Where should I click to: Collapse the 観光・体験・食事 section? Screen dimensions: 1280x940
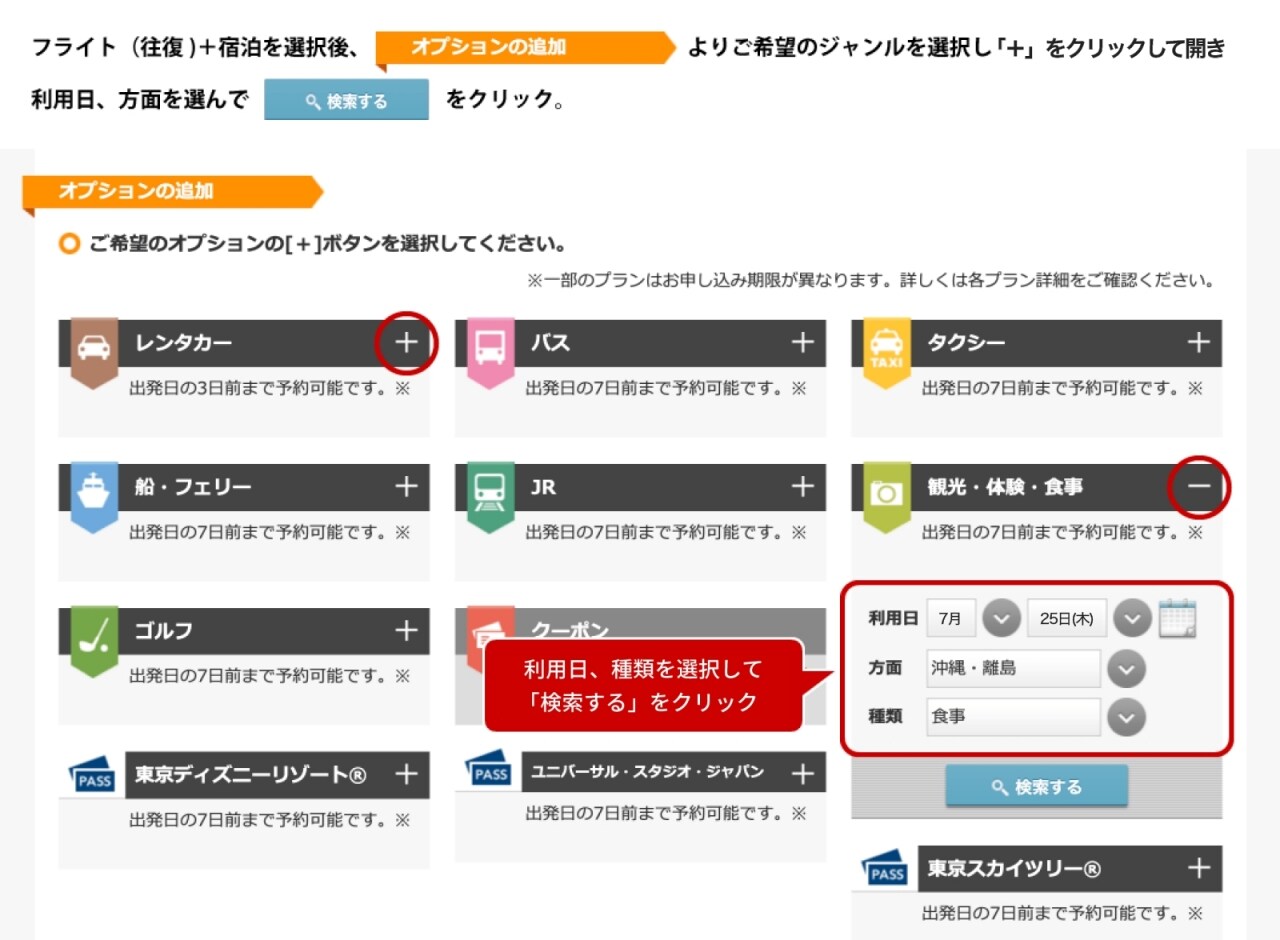(x=1198, y=487)
